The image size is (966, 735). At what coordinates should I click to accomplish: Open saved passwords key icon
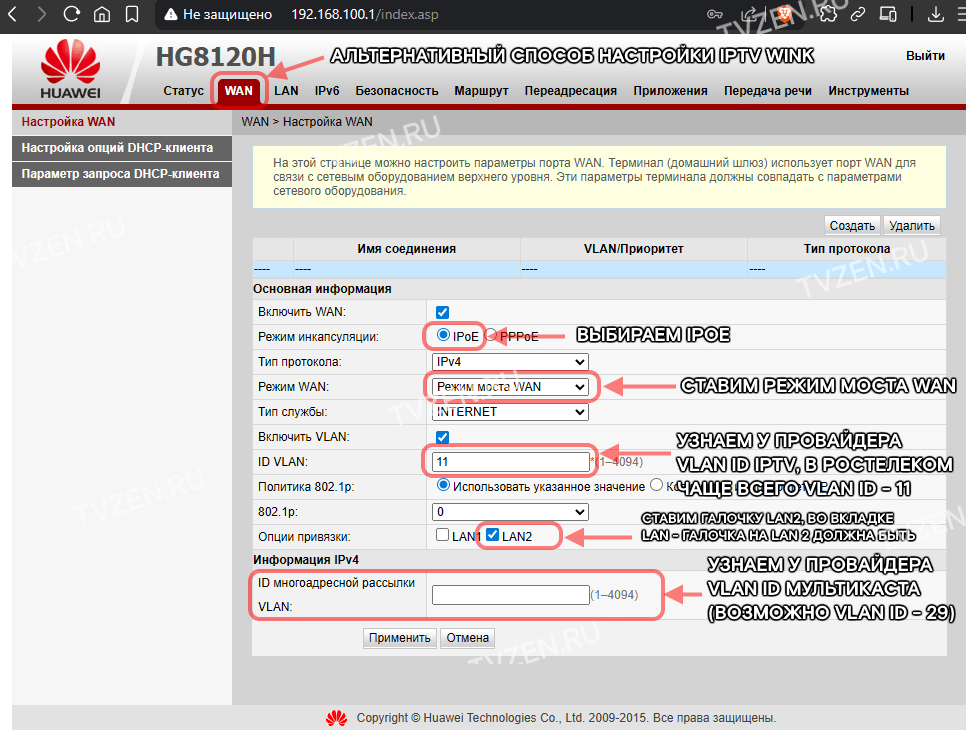pos(715,14)
